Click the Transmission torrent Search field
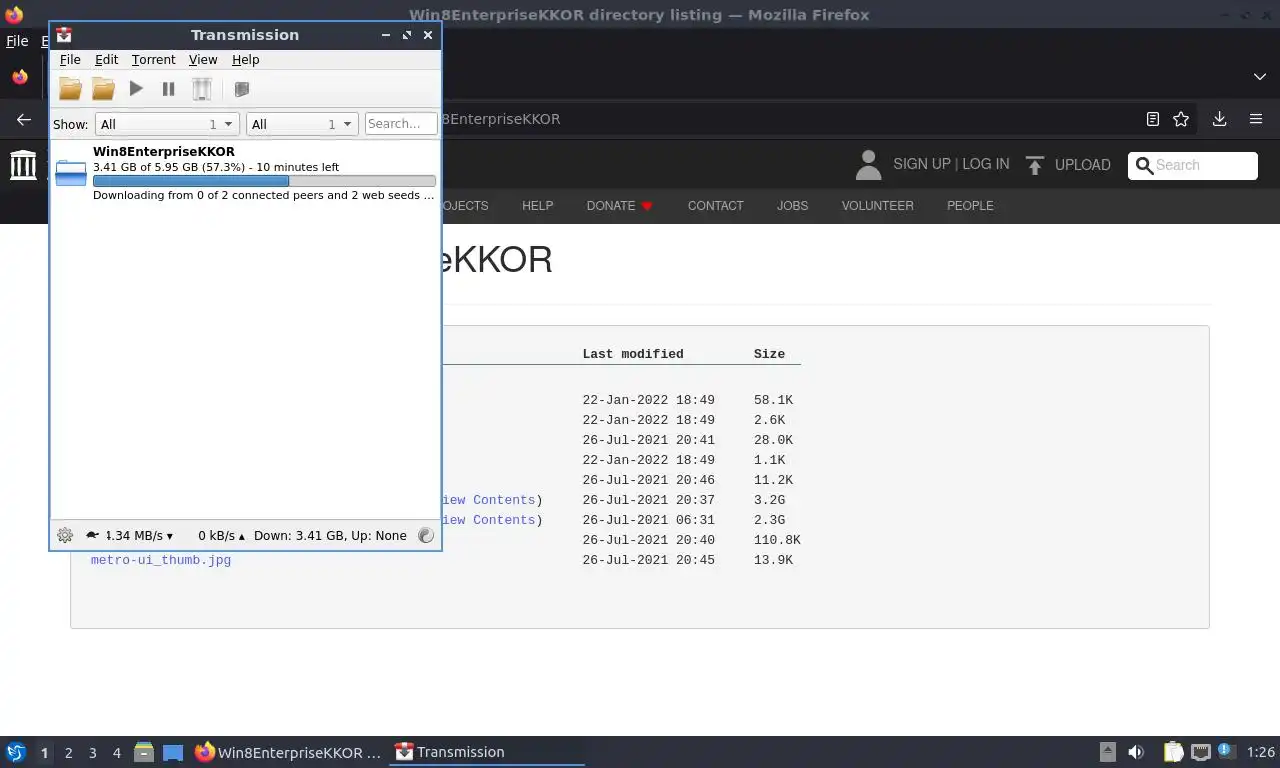Screen dimensions: 1280x768 pos(401,124)
